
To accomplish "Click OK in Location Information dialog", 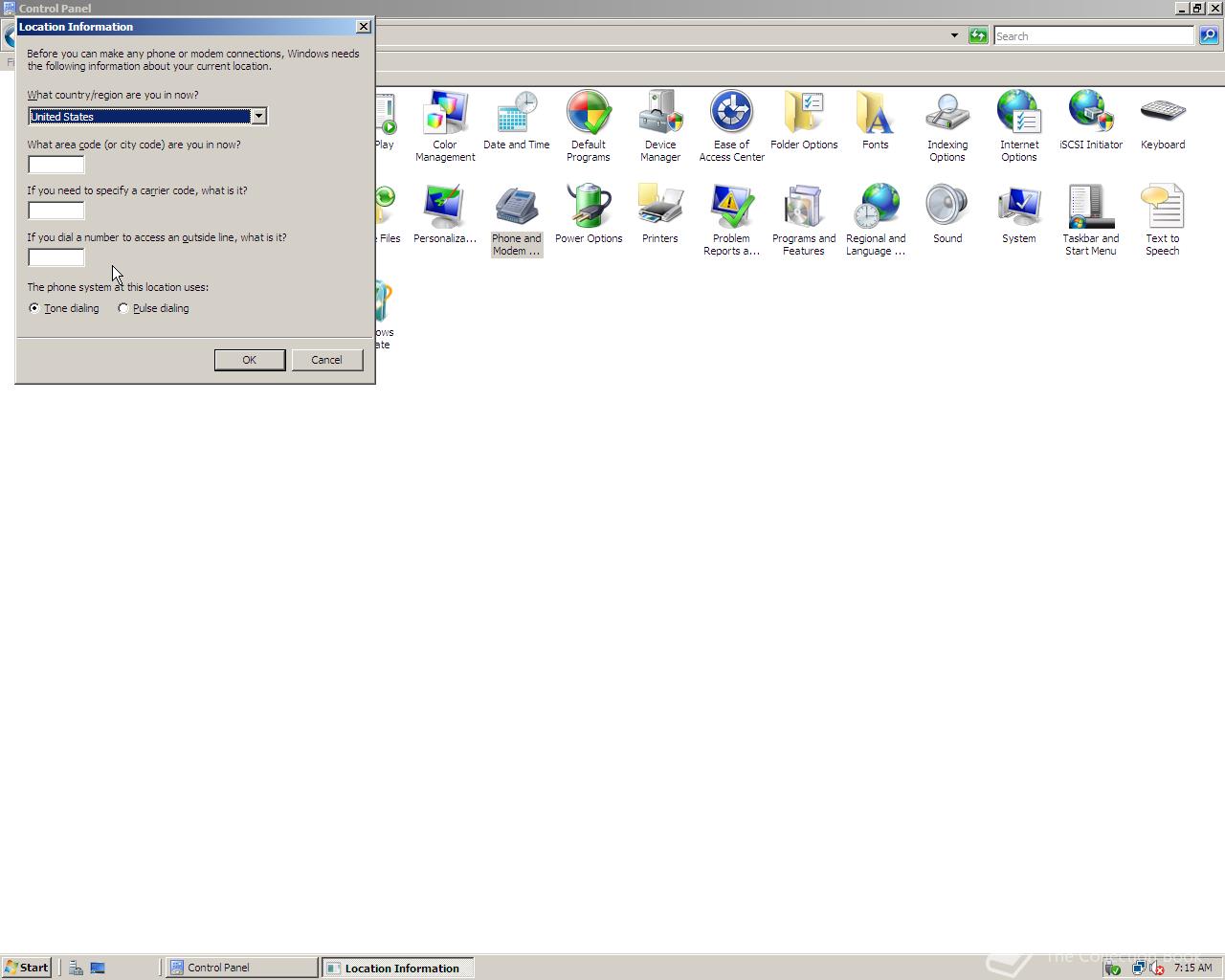I will 250,360.
